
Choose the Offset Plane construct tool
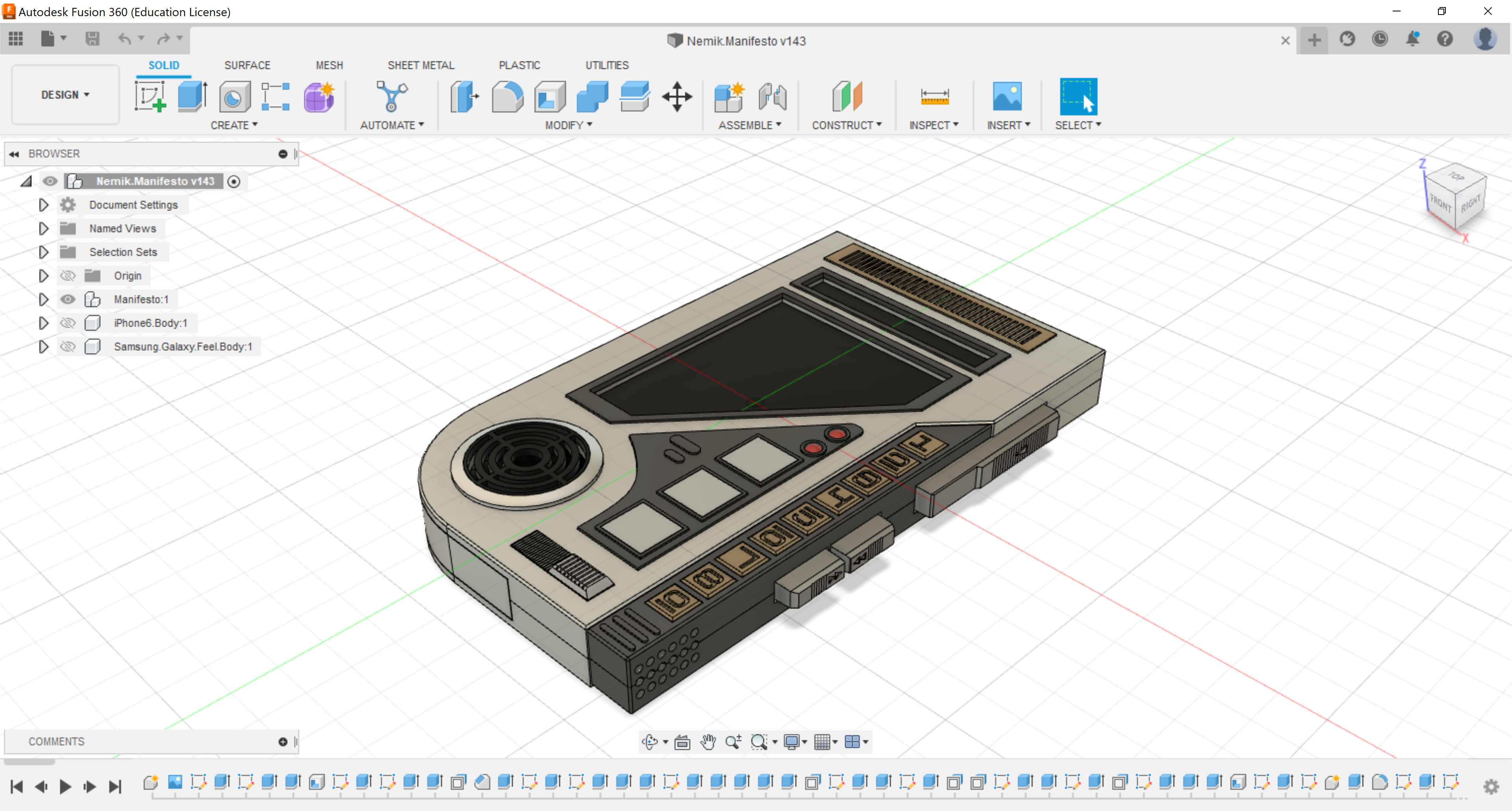(x=847, y=96)
